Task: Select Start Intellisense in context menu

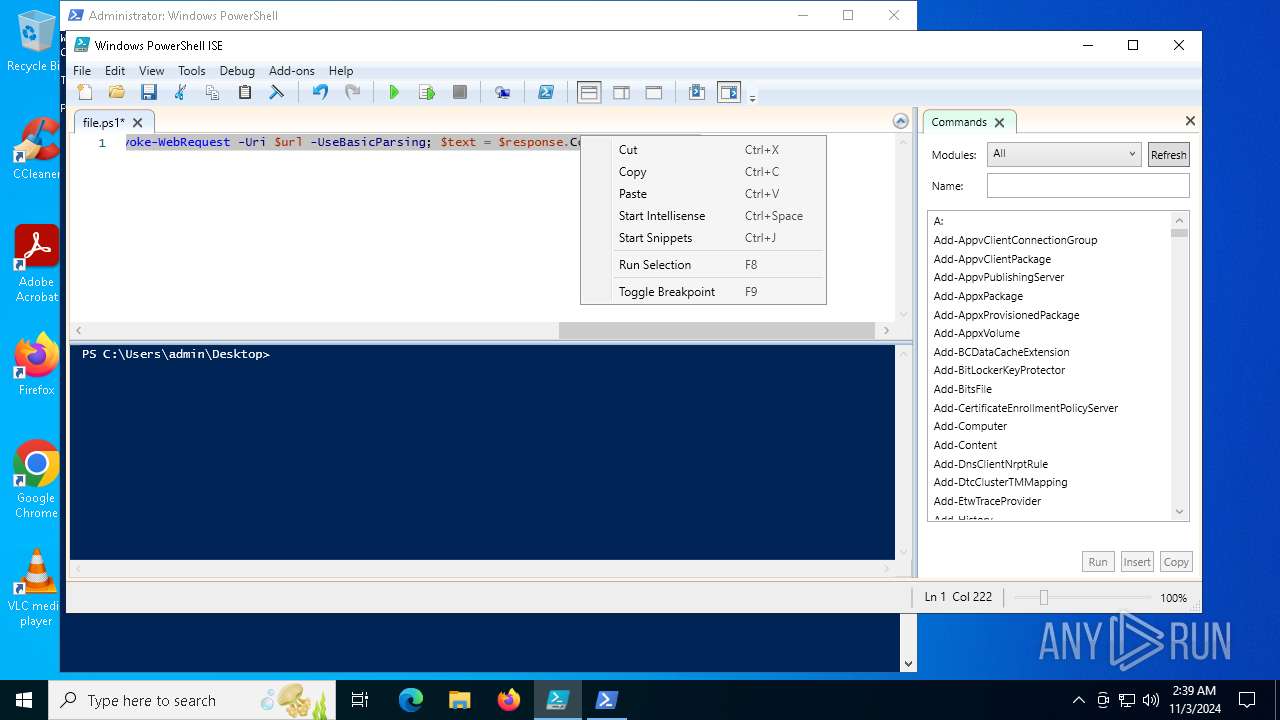Action: (x=703, y=216)
